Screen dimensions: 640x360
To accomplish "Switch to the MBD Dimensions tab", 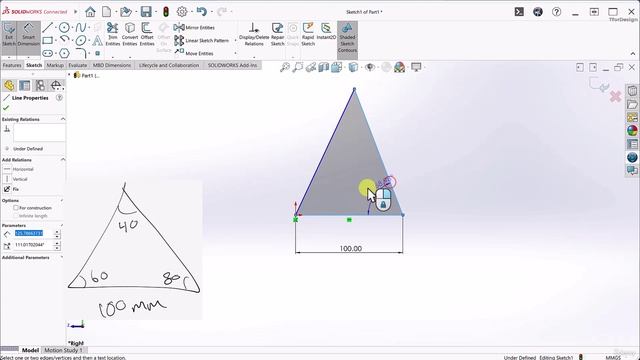I will click(112, 65).
